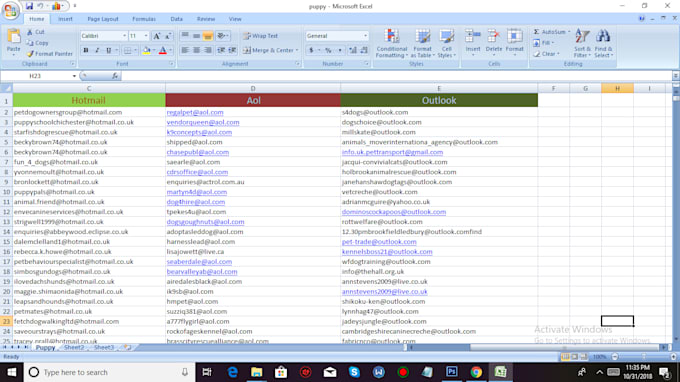Open pet-trade@outlook.com link

coord(379,242)
